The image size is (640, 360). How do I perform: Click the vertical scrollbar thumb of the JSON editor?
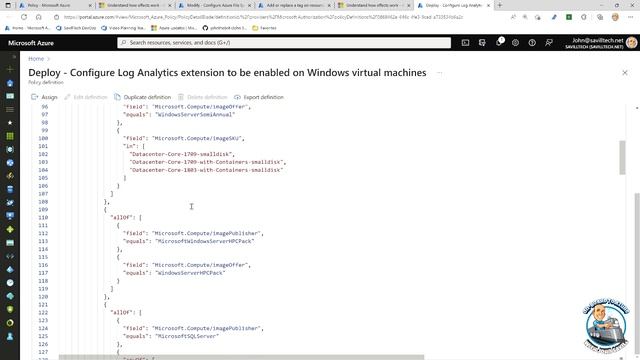(622, 158)
